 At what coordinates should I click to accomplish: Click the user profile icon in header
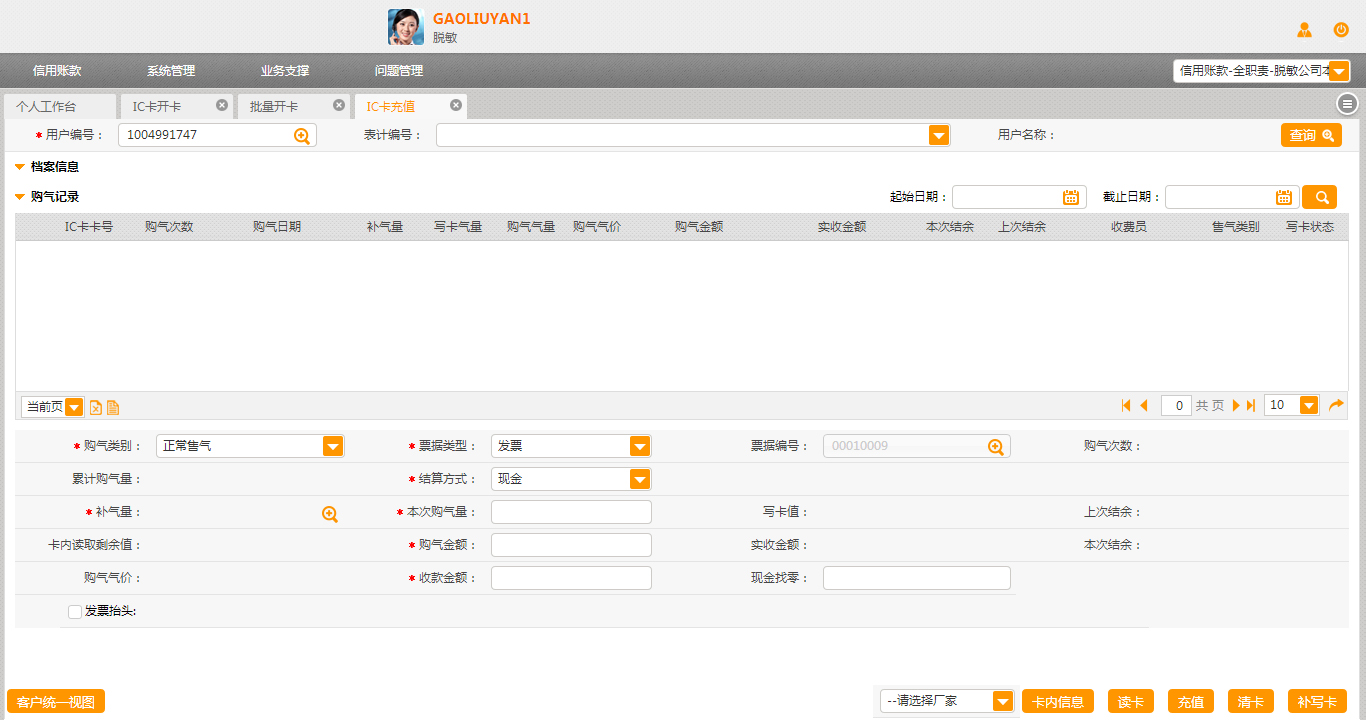1304,30
